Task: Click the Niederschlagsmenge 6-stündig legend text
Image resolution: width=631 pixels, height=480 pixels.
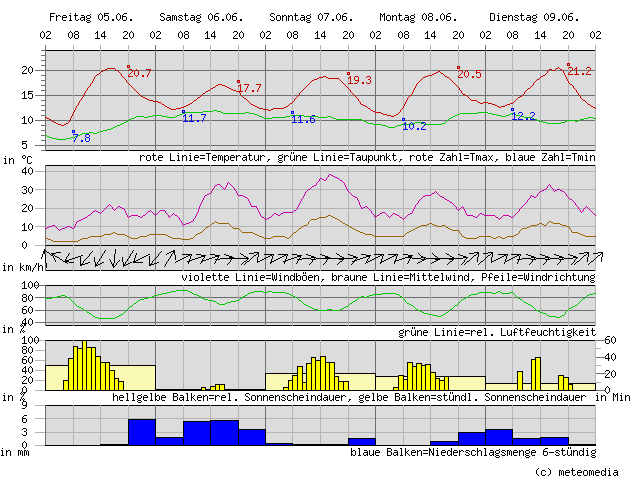Action: click(x=472, y=452)
